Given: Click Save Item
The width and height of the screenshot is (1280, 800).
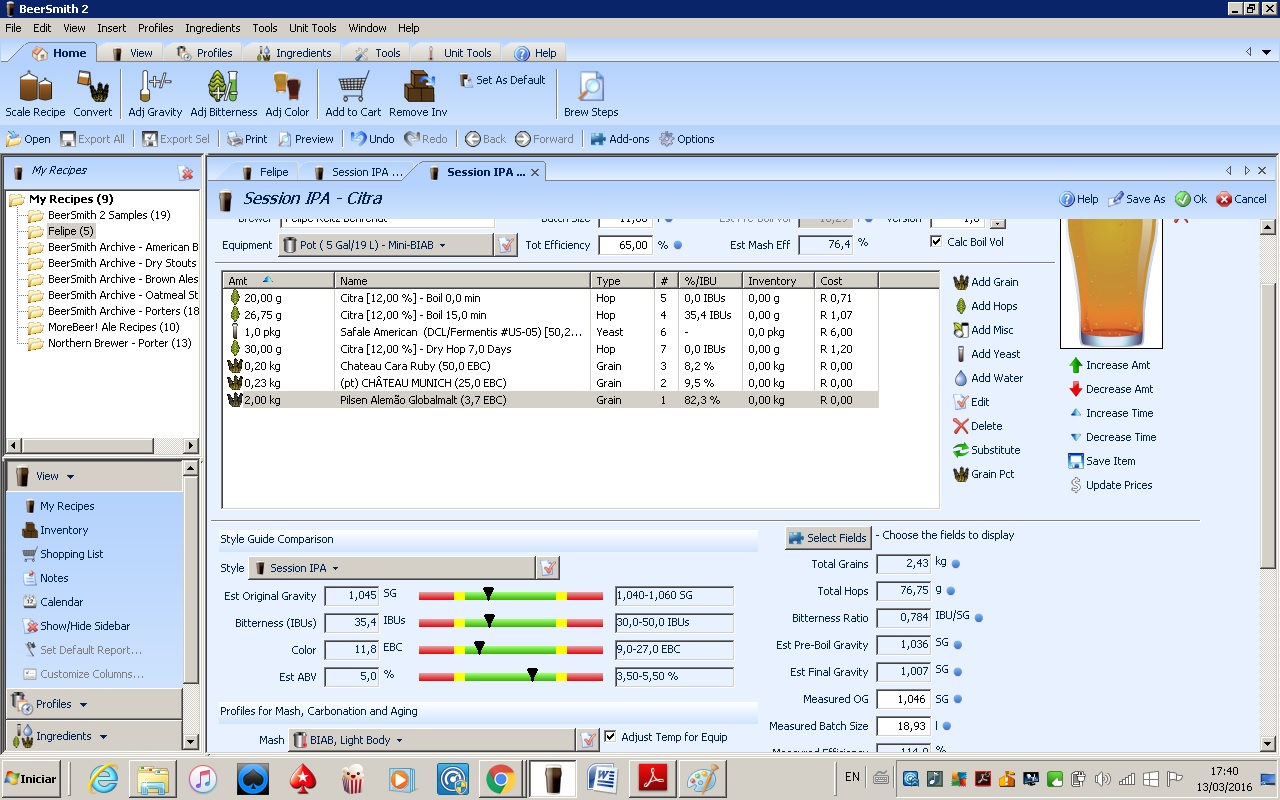Looking at the screenshot, I should pos(1101,461).
